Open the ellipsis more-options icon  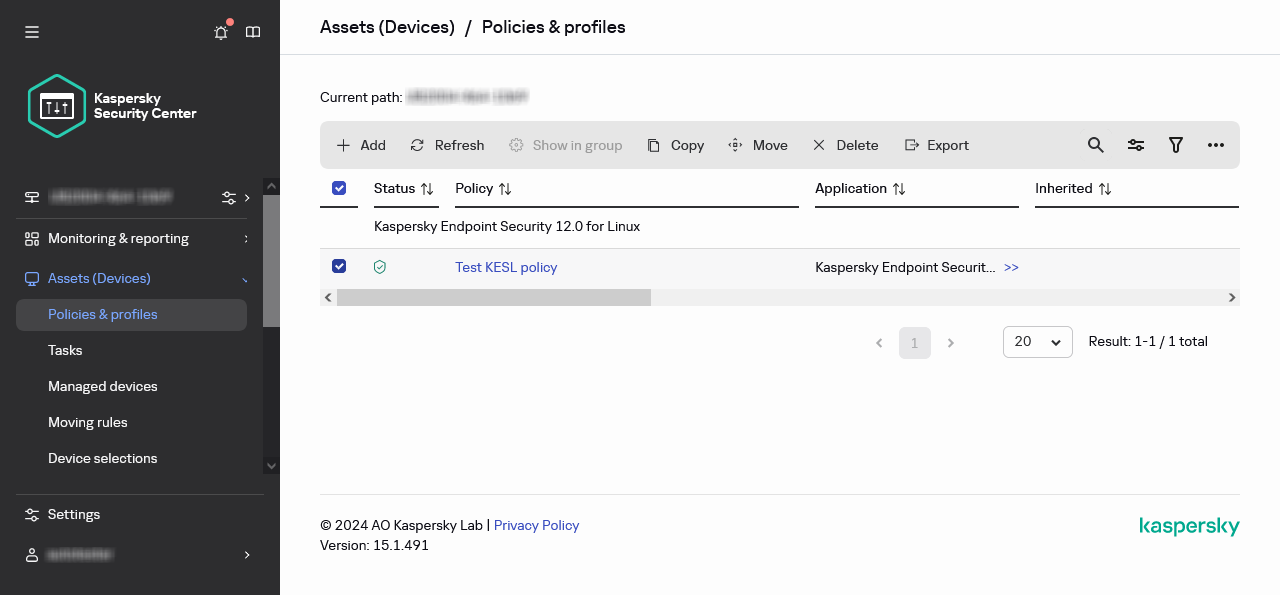pos(1216,145)
